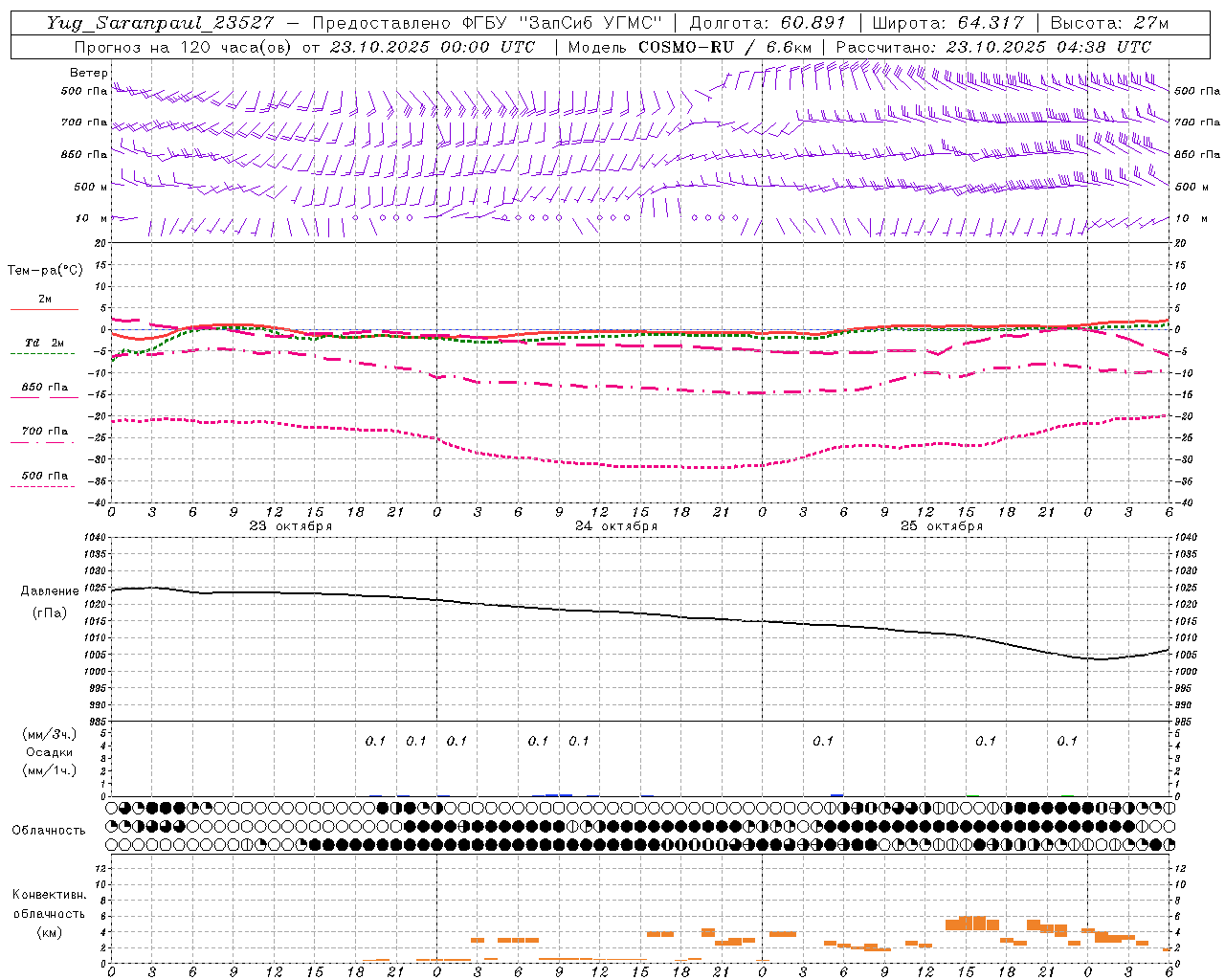Click the 700 гПа entry in temperature legend
The width and height of the screenshot is (1225, 980).
(x=45, y=432)
